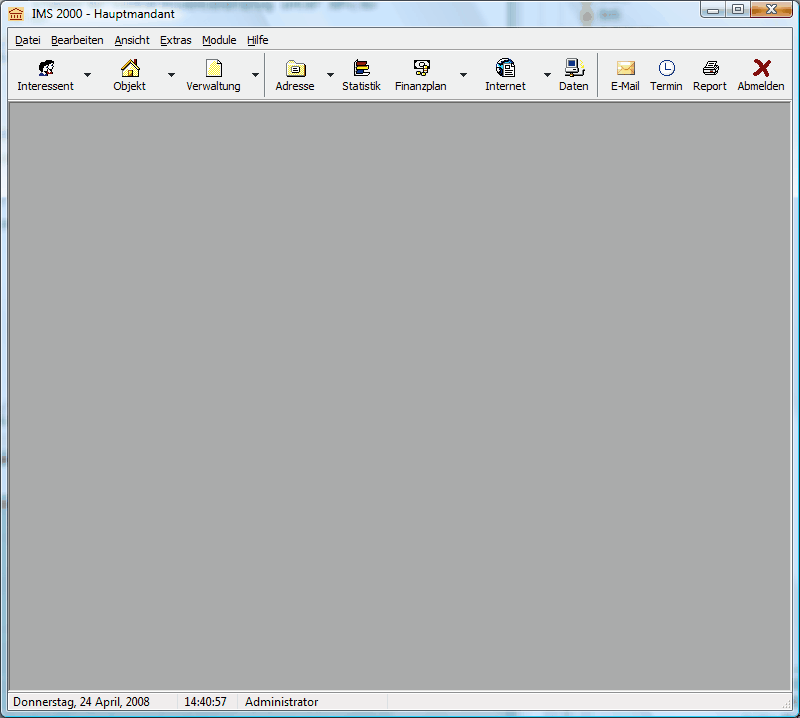The height and width of the screenshot is (718, 800).
Task: Maximize the IMS 2000 window
Action: coord(738,10)
